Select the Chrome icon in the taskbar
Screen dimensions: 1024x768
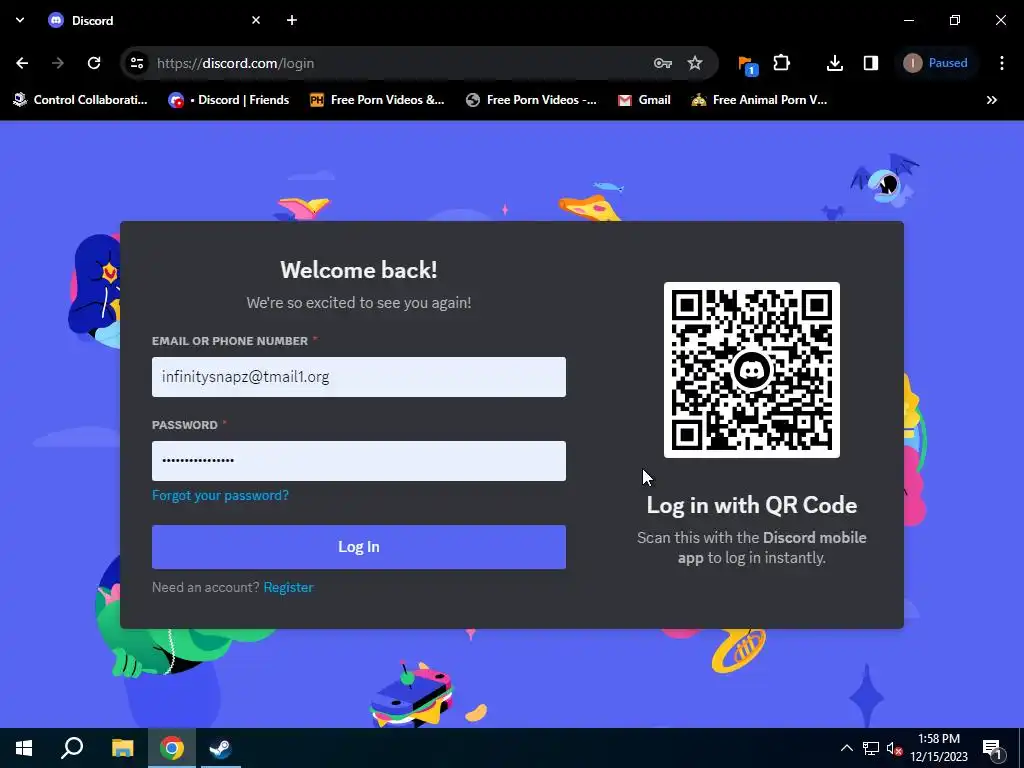(x=172, y=748)
